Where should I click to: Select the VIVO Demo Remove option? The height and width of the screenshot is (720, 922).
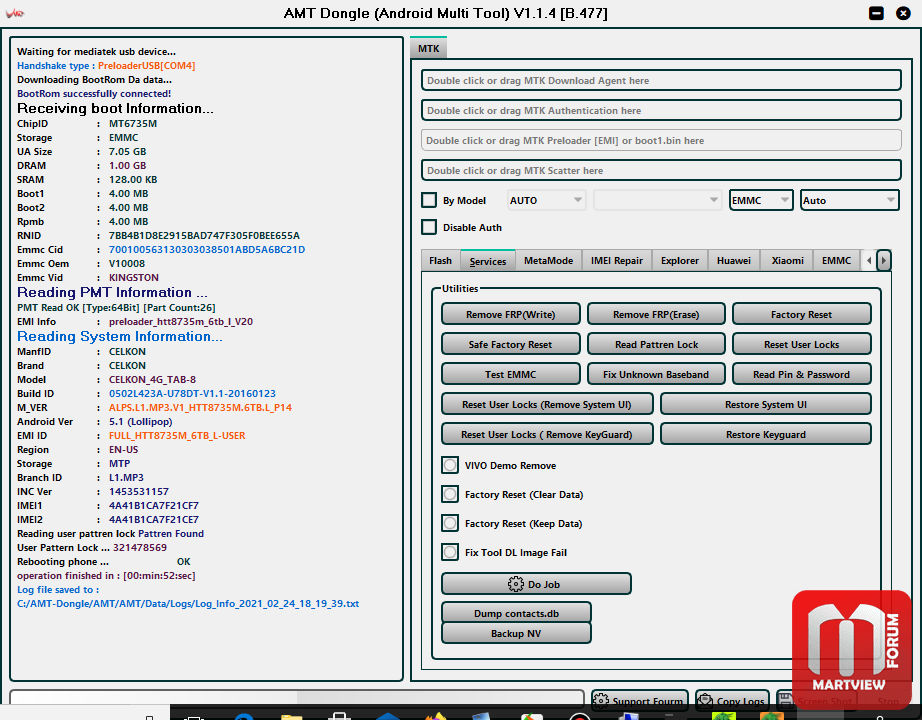pyautogui.click(x=450, y=465)
